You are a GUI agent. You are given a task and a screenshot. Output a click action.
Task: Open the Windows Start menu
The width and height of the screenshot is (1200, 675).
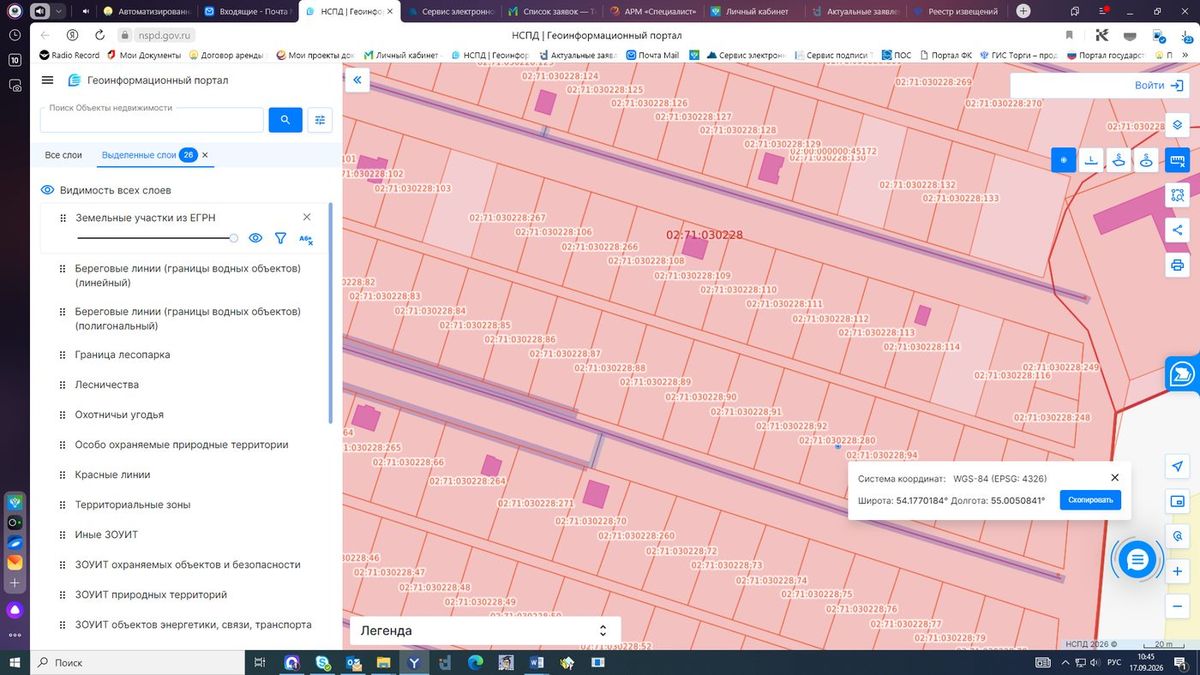14,662
